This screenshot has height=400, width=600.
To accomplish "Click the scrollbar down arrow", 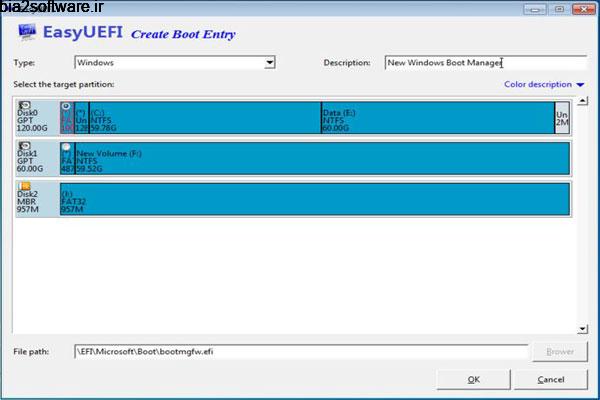I will click(582, 329).
